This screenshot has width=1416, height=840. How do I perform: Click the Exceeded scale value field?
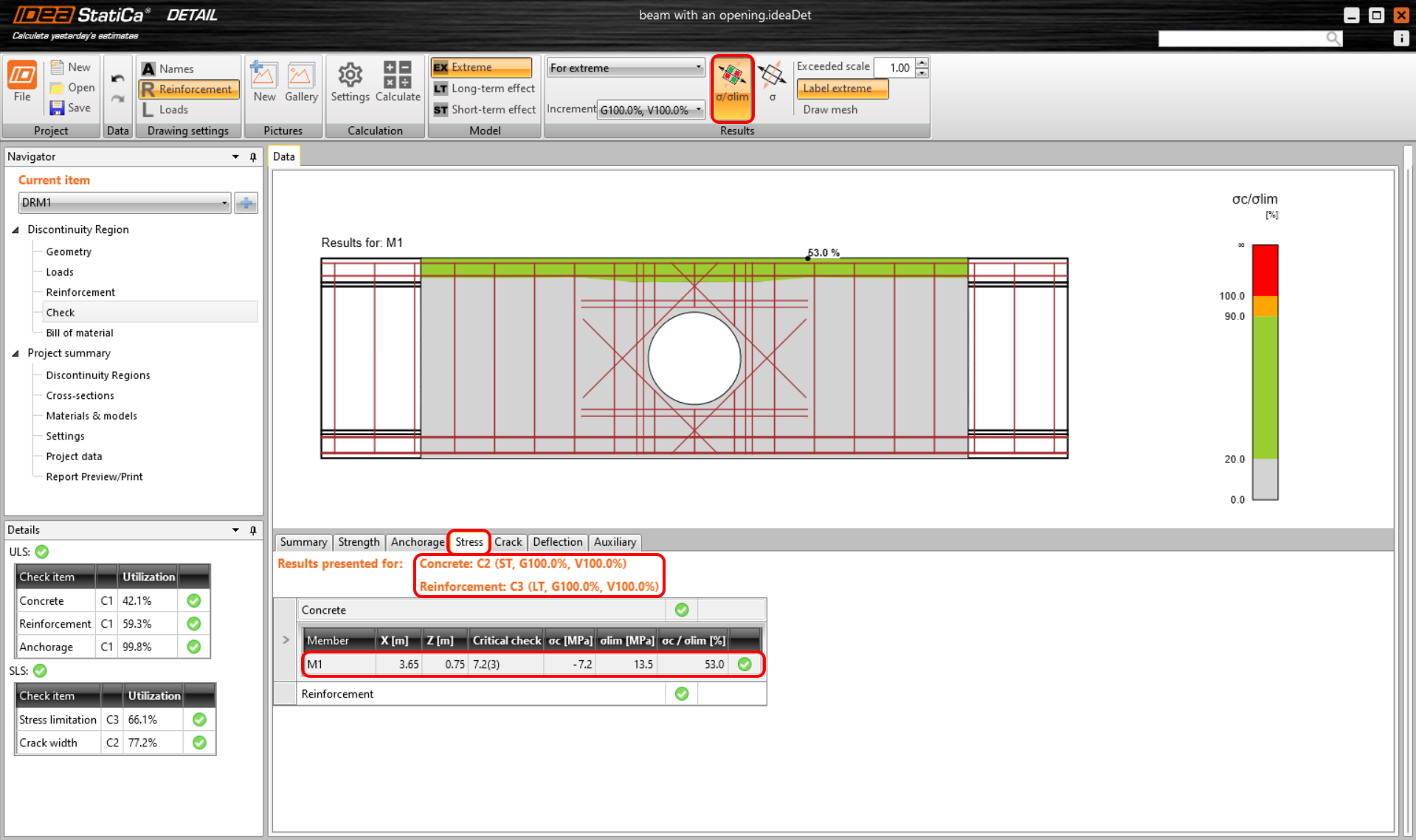[x=894, y=68]
